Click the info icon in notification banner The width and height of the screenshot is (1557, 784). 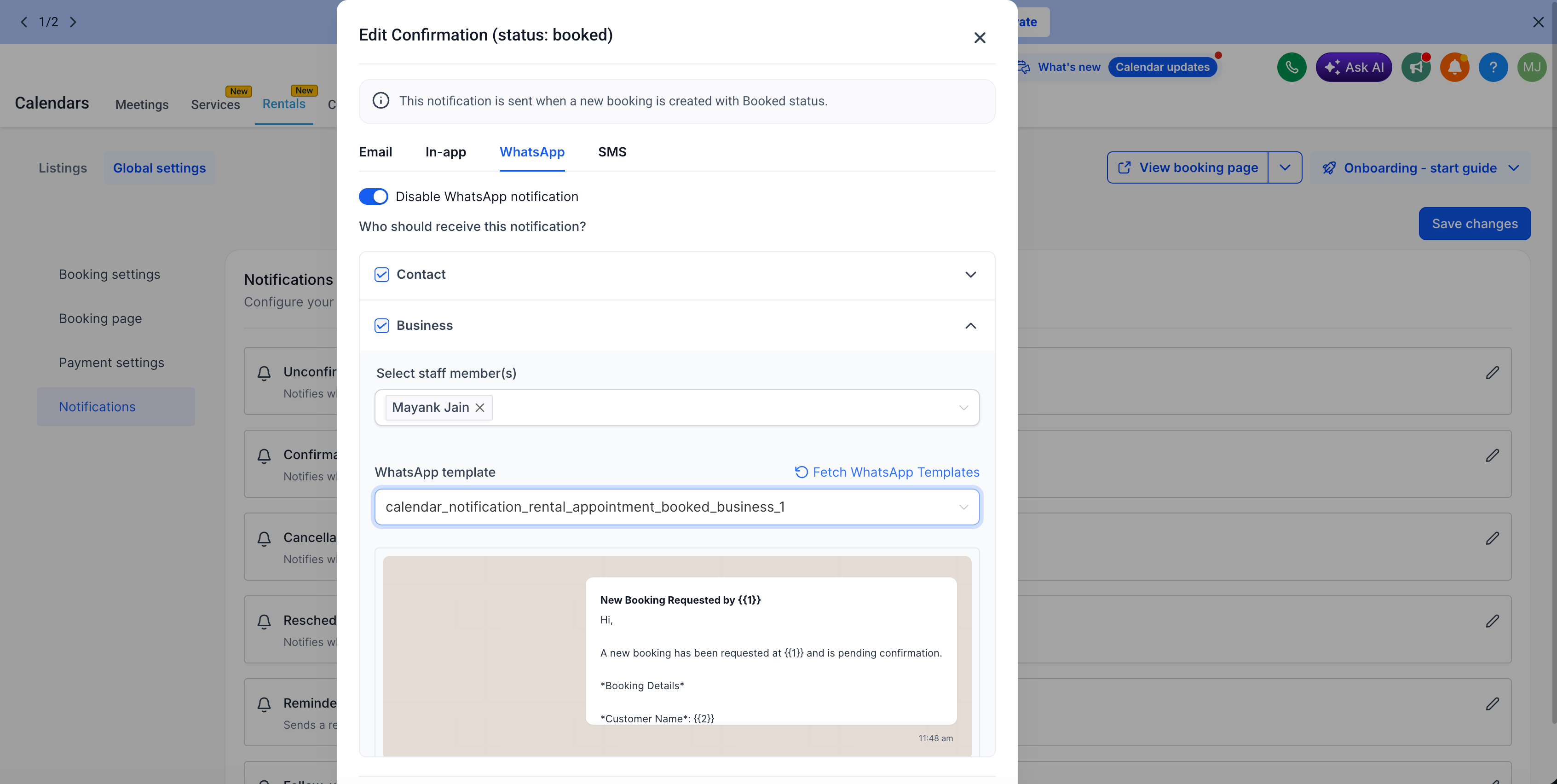[381, 101]
